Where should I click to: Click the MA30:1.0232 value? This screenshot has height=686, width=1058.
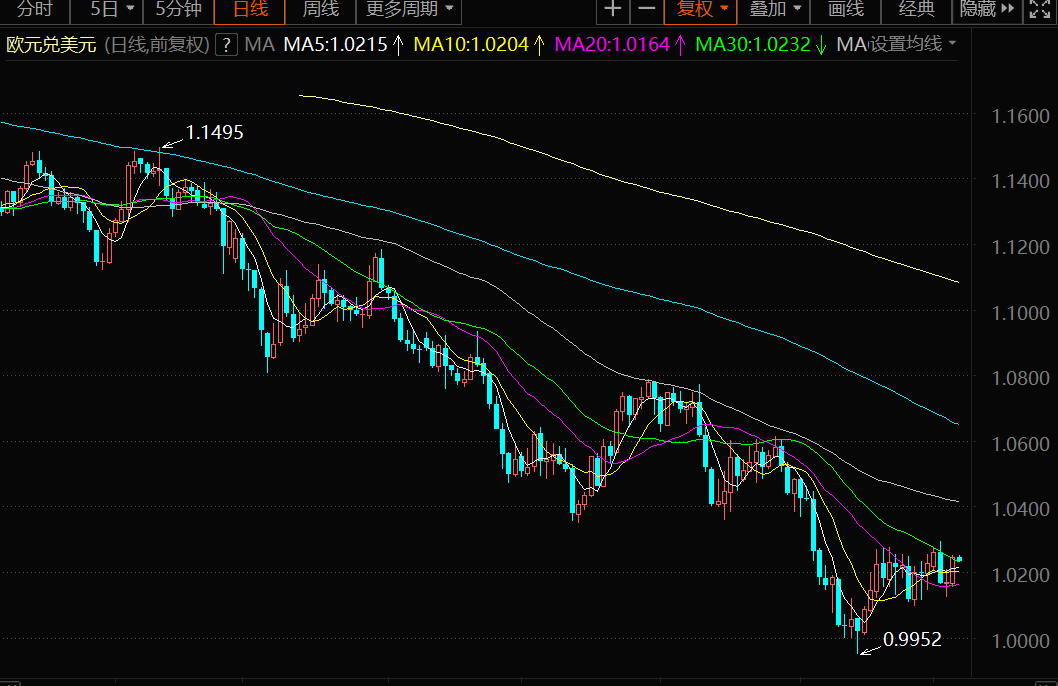752,45
